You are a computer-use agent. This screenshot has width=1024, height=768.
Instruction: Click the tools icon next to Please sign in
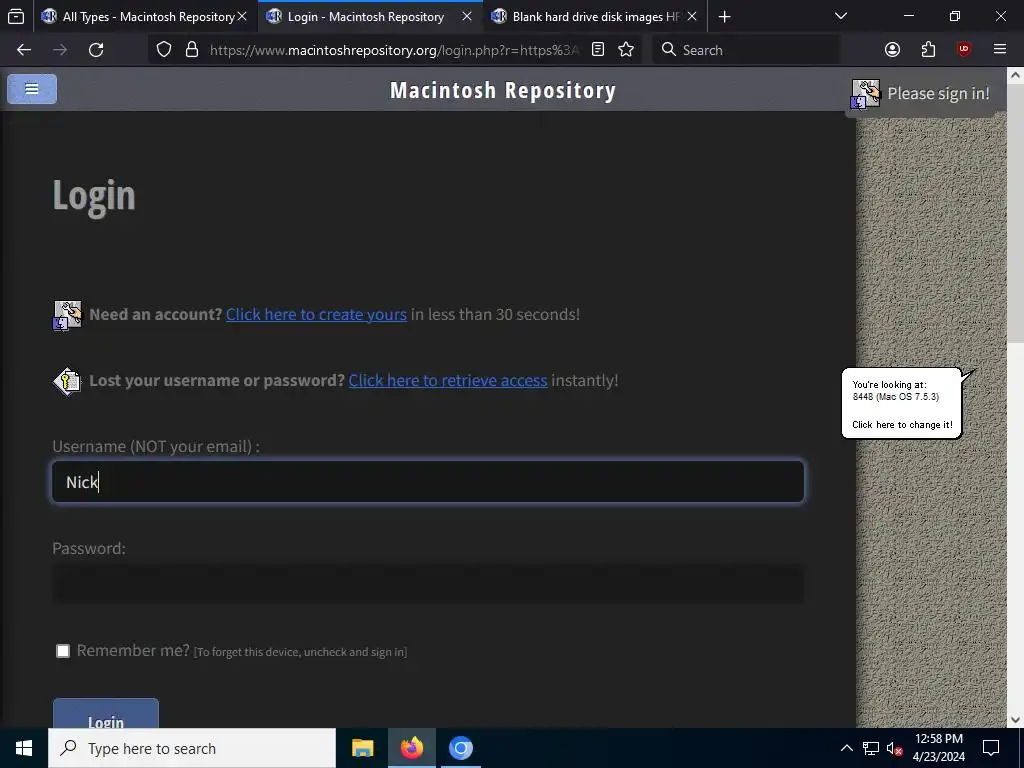(x=866, y=94)
